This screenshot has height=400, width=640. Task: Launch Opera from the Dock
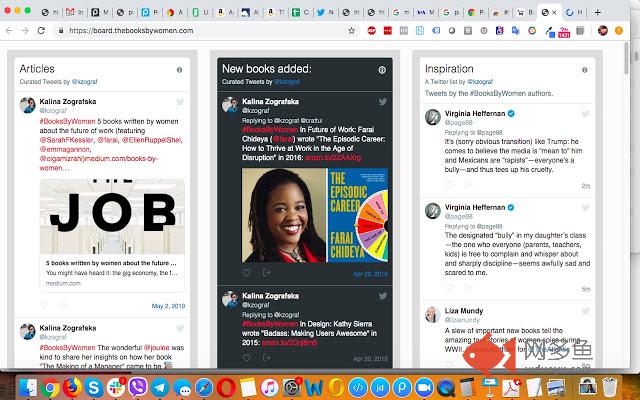click(x=226, y=388)
